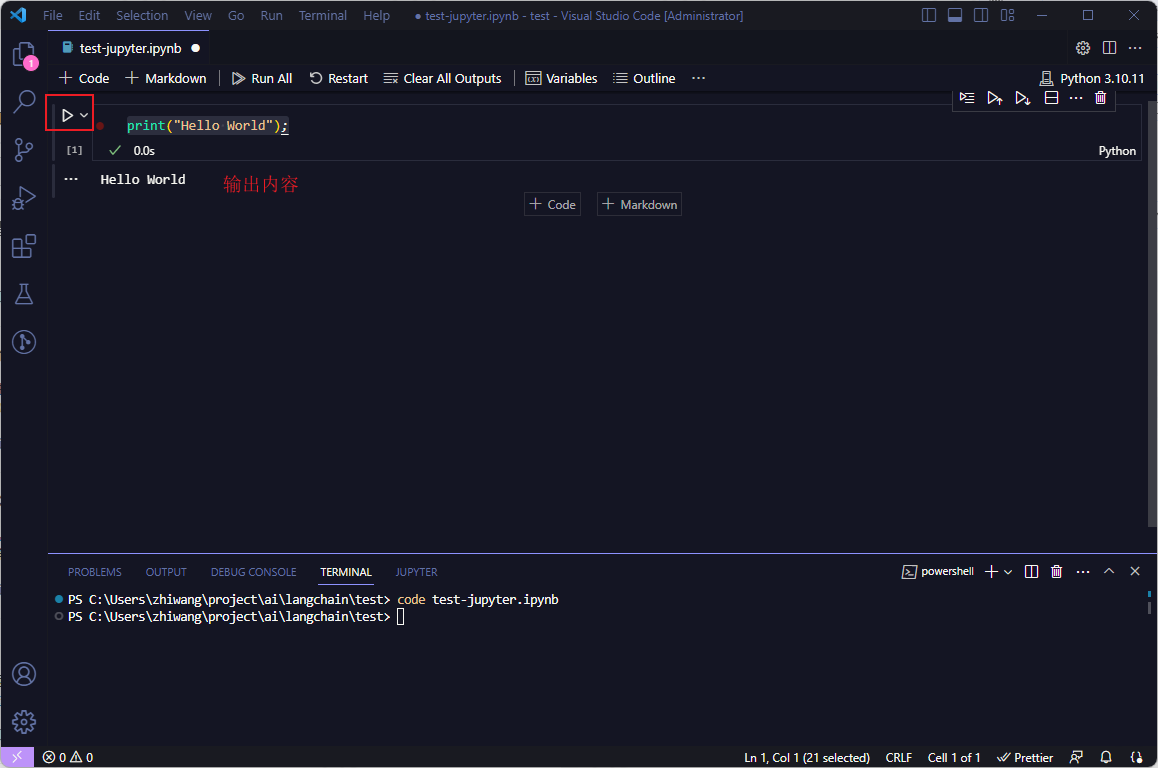The width and height of the screenshot is (1158, 768).
Task: Open the File menu
Action: point(52,16)
